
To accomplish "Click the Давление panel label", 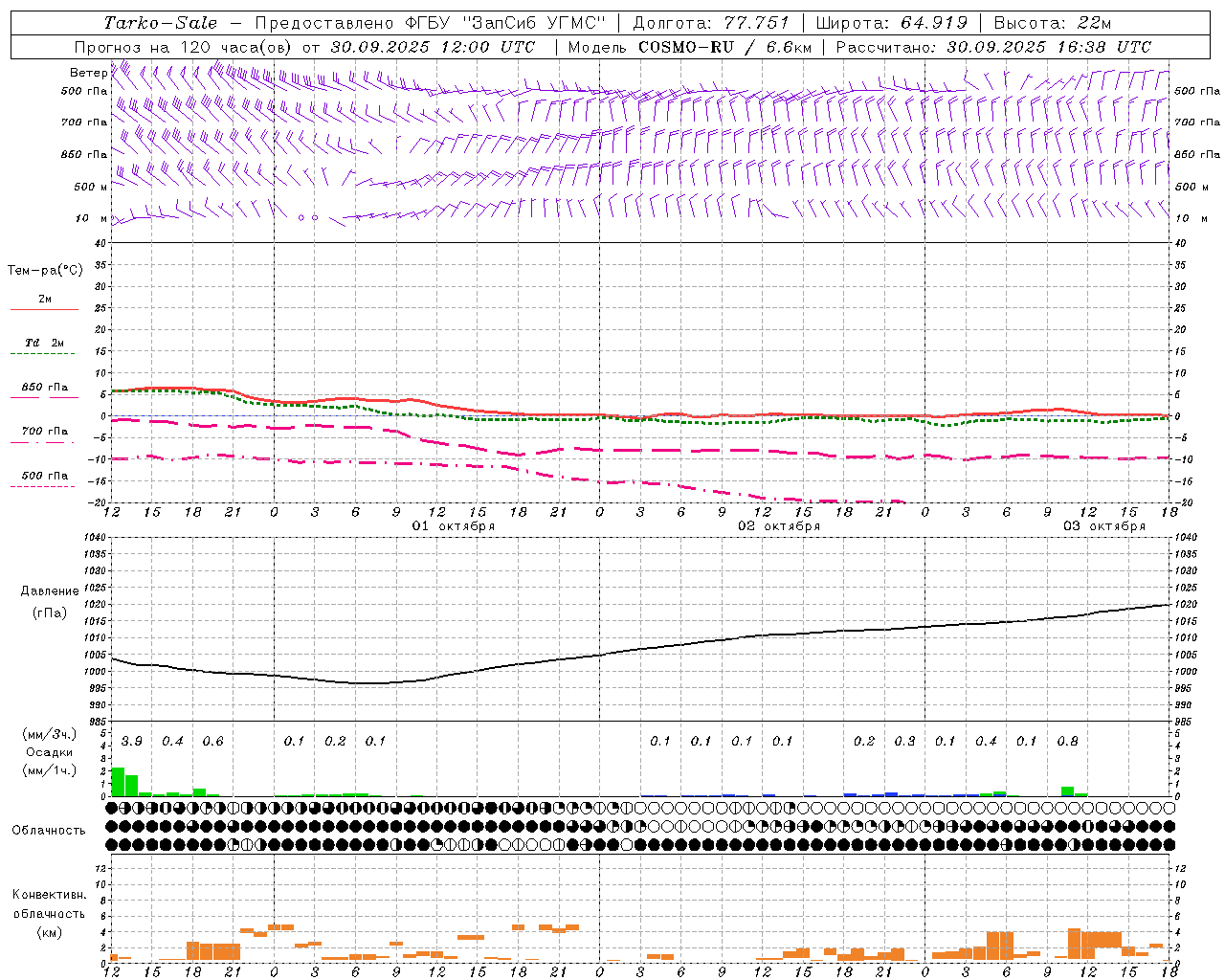I will point(50,591).
